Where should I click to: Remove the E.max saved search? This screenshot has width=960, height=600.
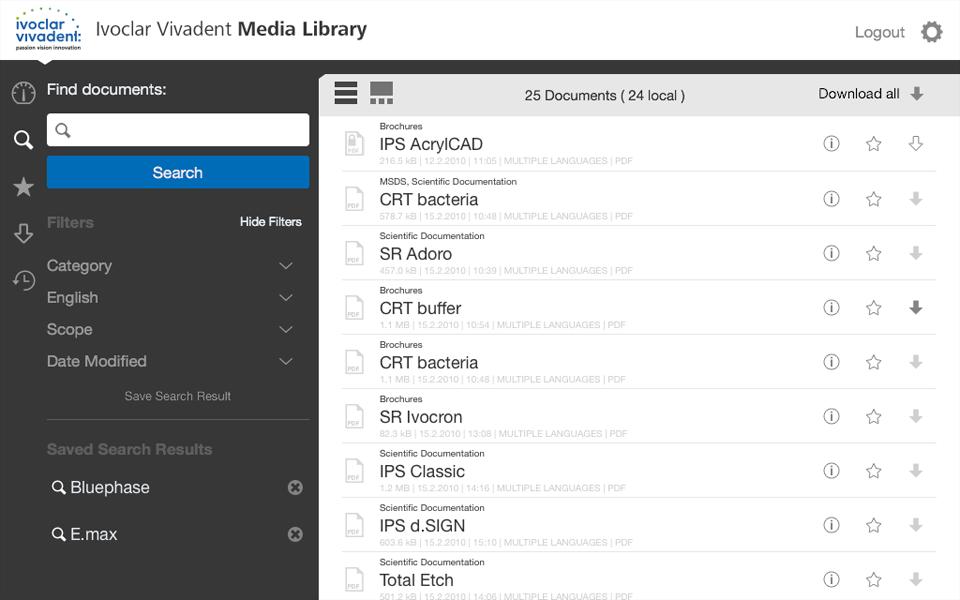coord(295,534)
